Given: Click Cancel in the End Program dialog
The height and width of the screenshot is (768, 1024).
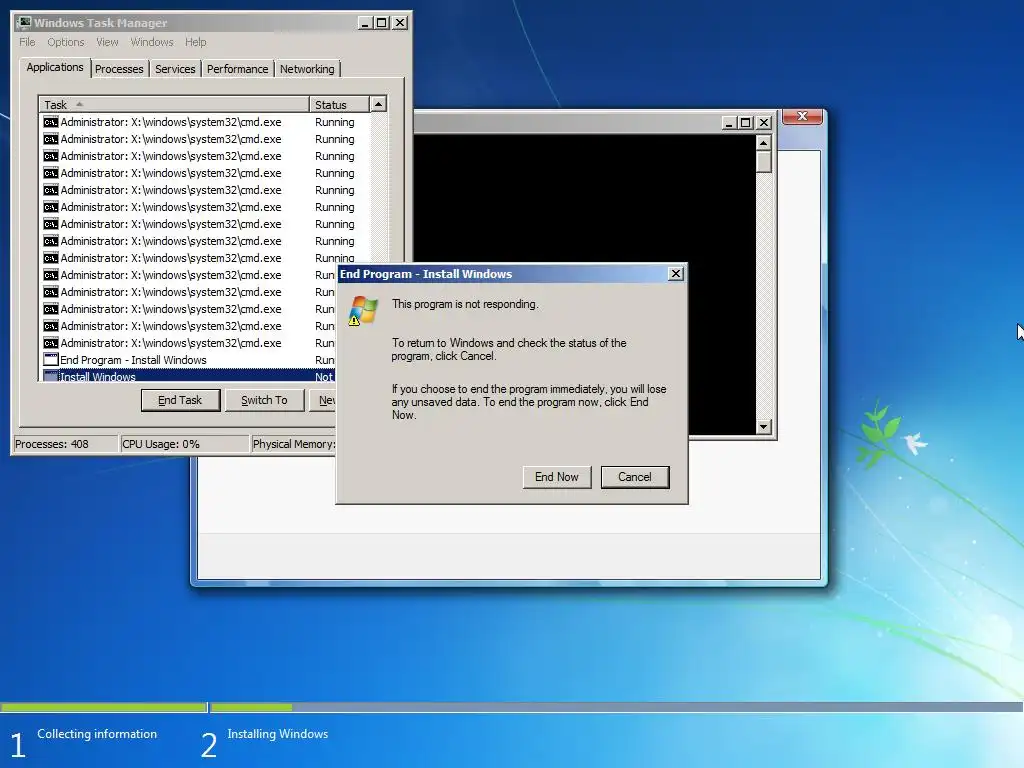Looking at the screenshot, I should point(635,477).
